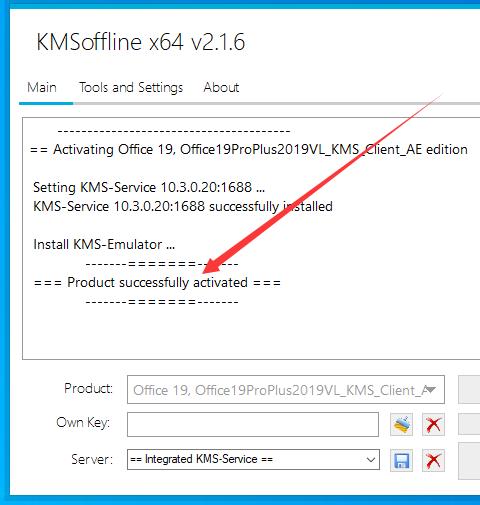Click the Activating Office 19 log line
The height and width of the screenshot is (505, 480).
[249, 149]
